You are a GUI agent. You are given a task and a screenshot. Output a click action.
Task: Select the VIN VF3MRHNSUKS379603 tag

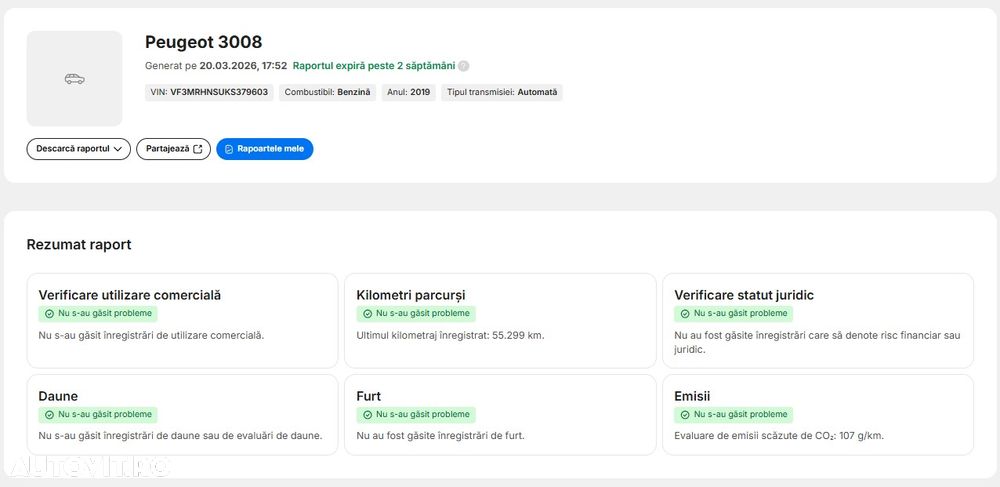tap(209, 92)
